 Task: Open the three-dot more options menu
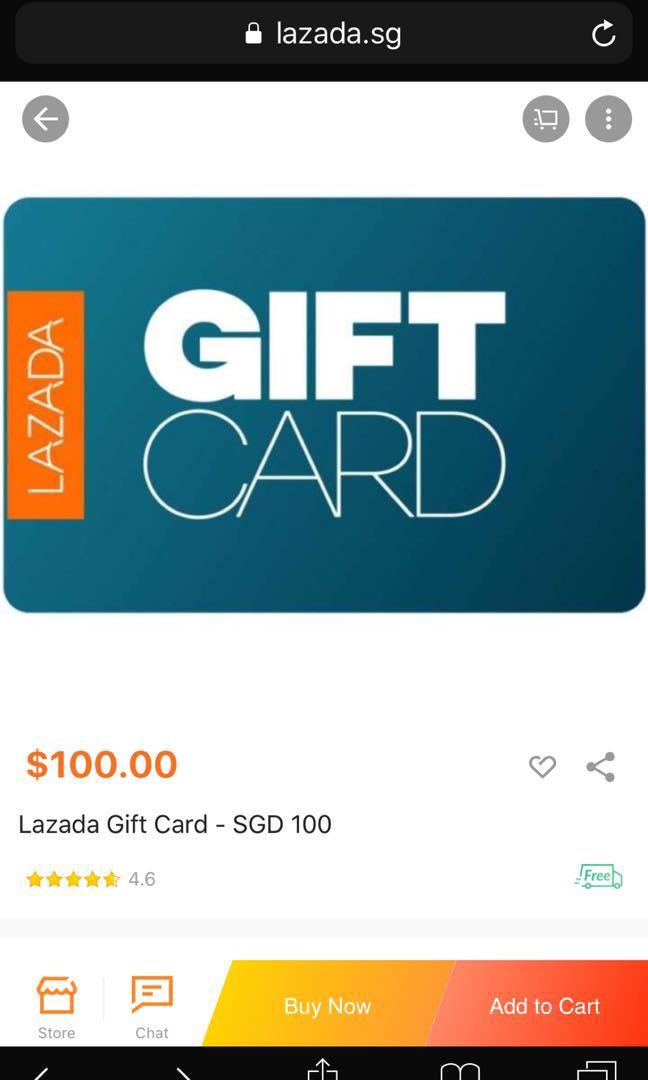[609, 119]
